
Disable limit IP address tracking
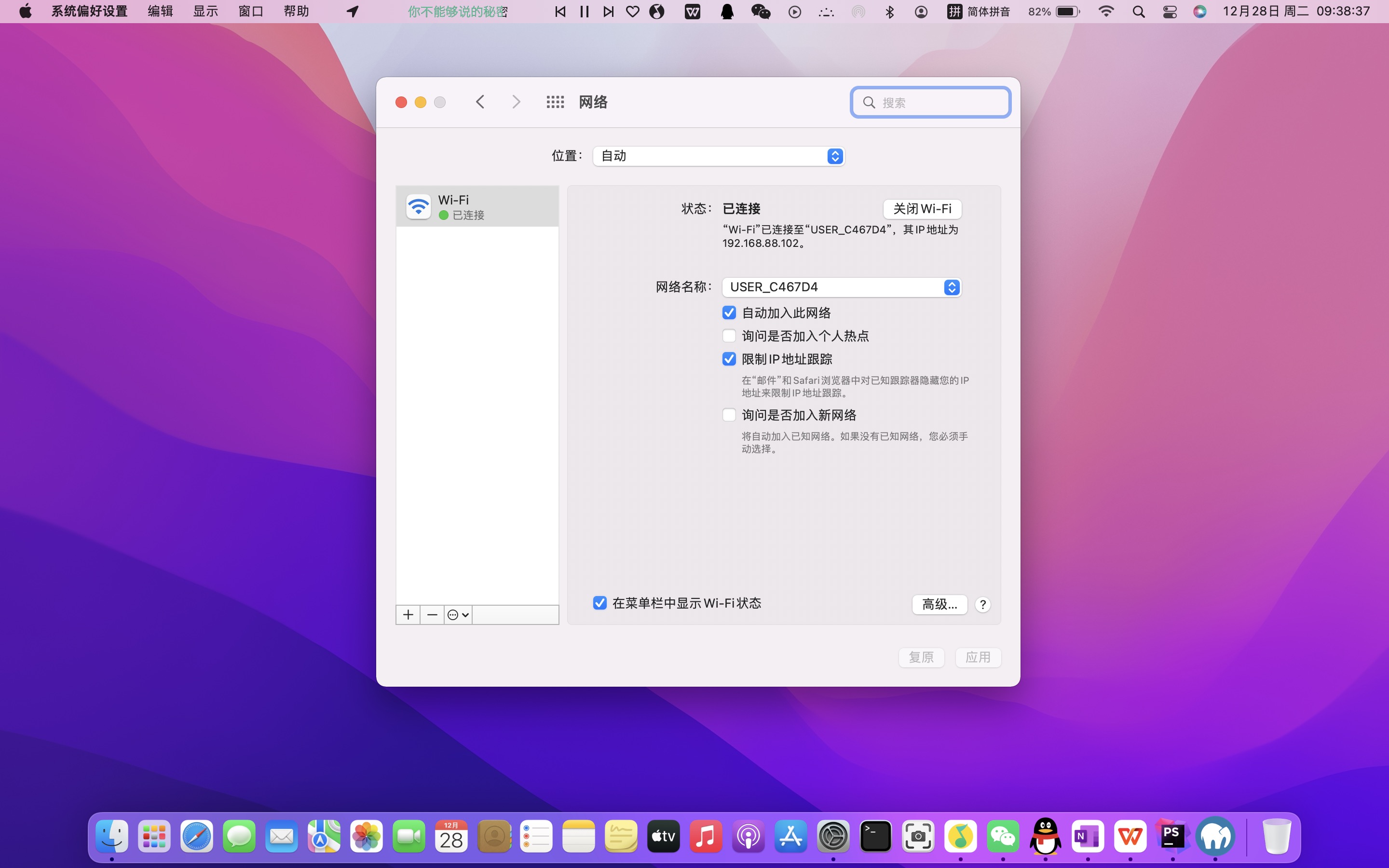click(729, 359)
